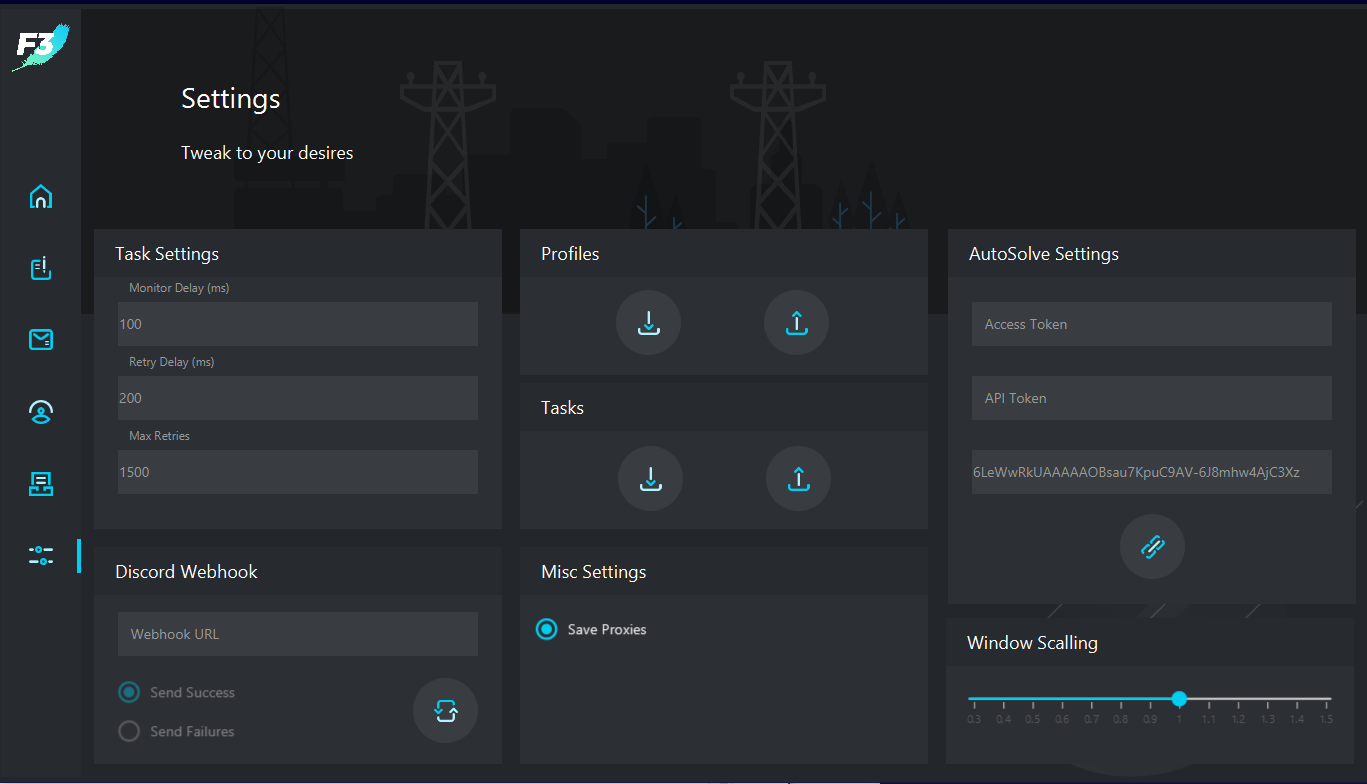Export tasks using the upload icon

tap(798, 479)
